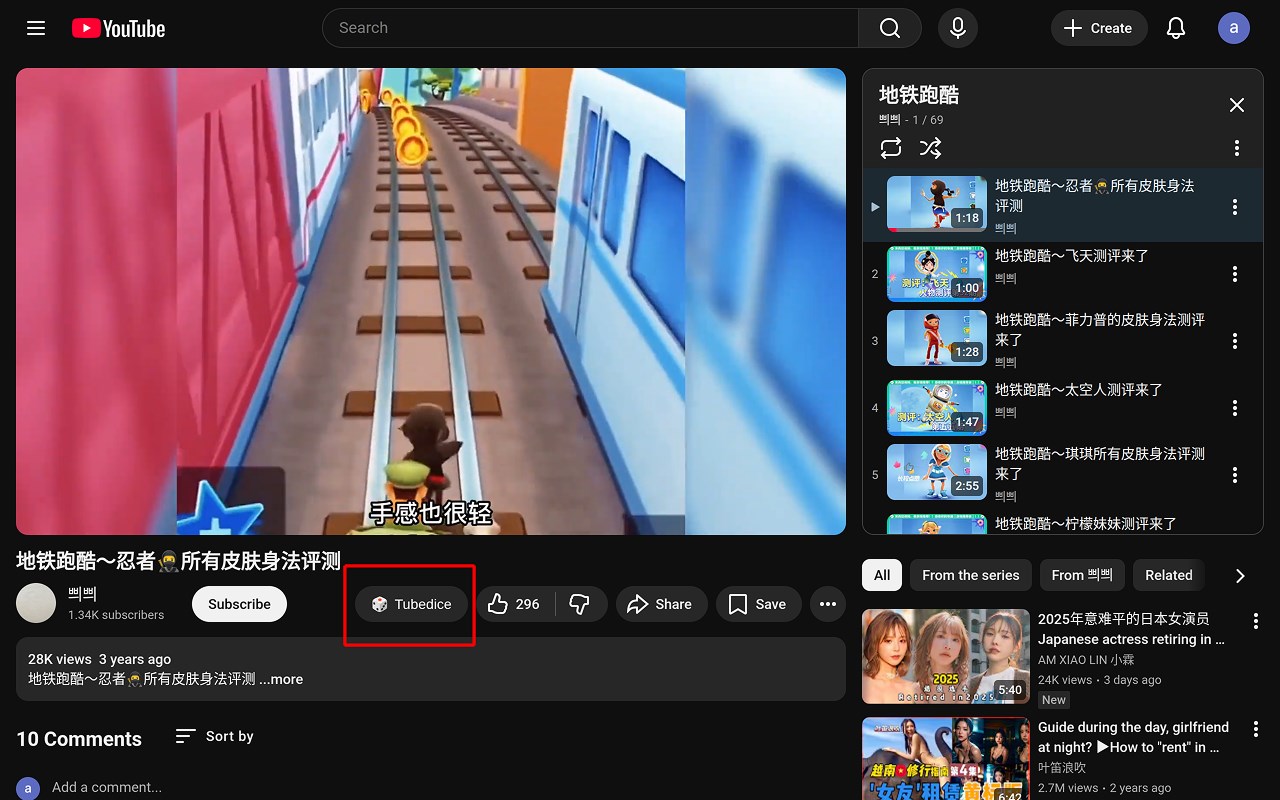Image resolution: width=1280 pixels, height=800 pixels.
Task: Save the video to a playlist
Action: (758, 604)
